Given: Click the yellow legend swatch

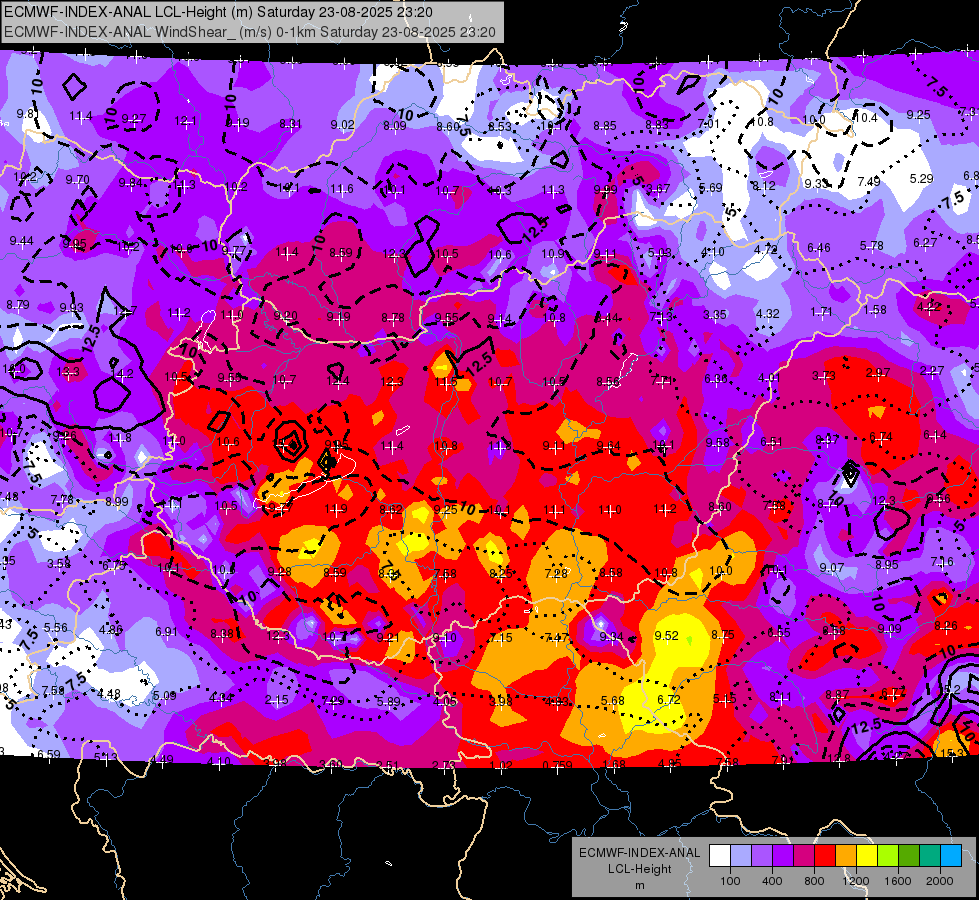Looking at the screenshot, I should point(867,856).
